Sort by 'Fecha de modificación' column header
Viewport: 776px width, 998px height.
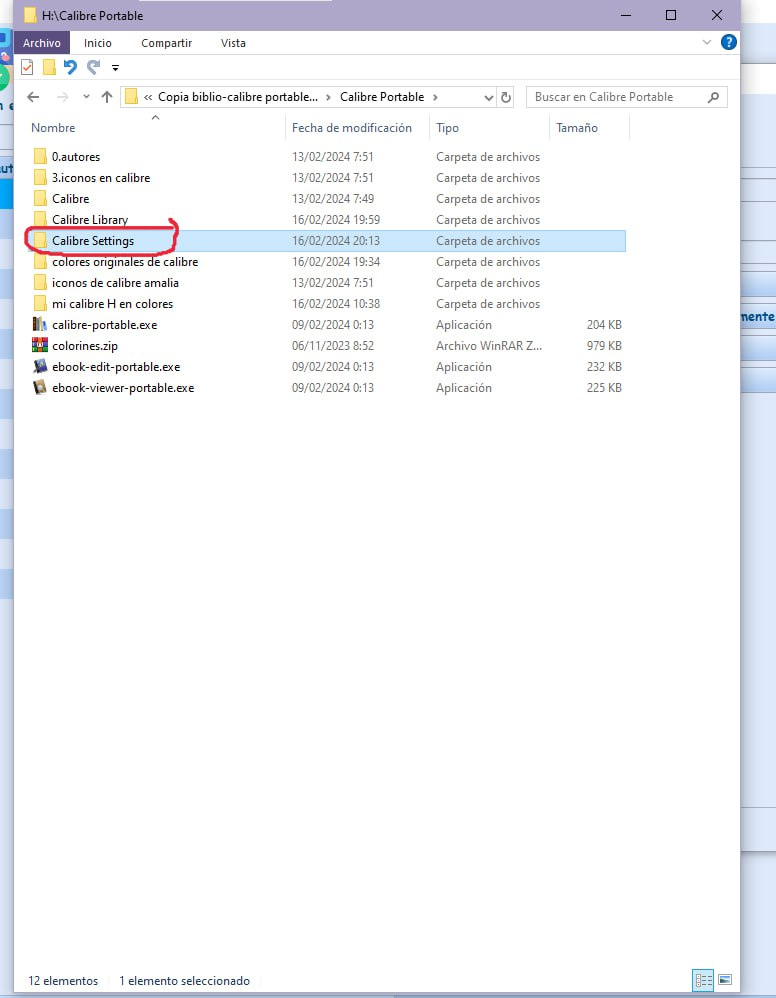point(351,128)
